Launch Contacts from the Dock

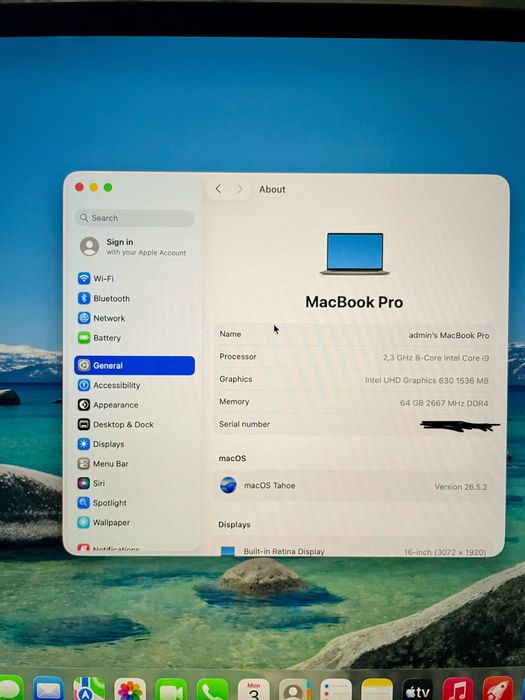click(x=295, y=689)
